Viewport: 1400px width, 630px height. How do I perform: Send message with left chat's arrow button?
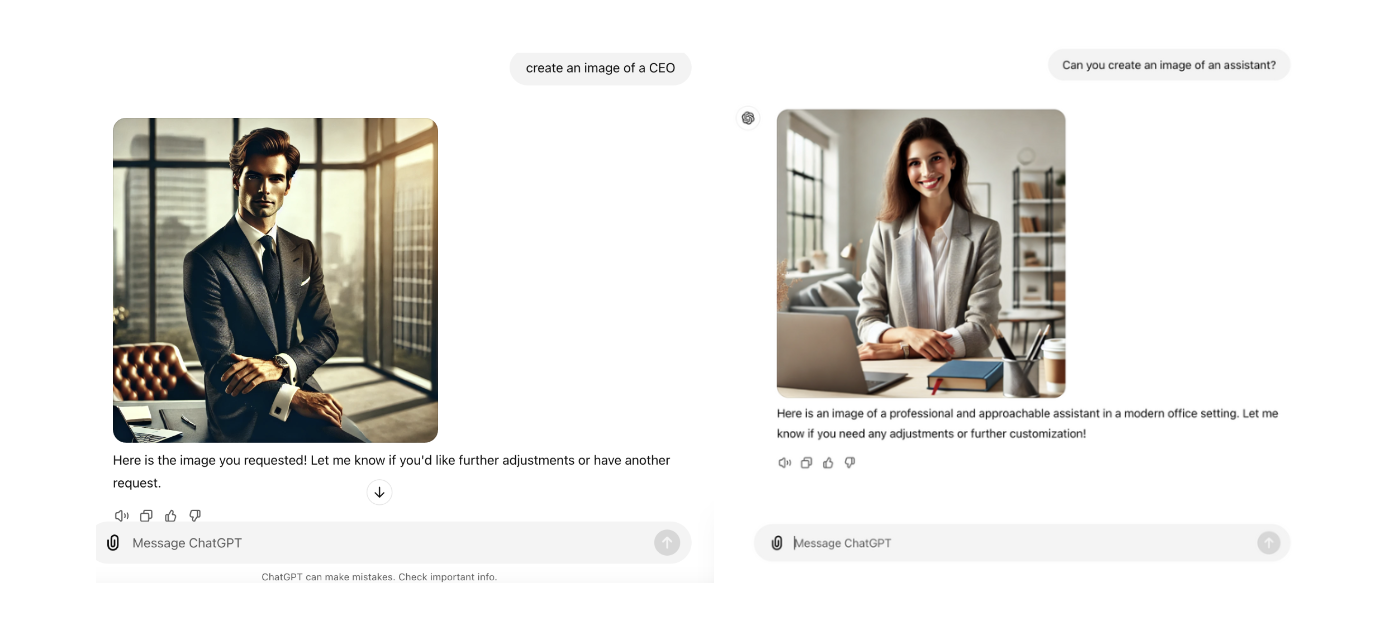[667, 543]
